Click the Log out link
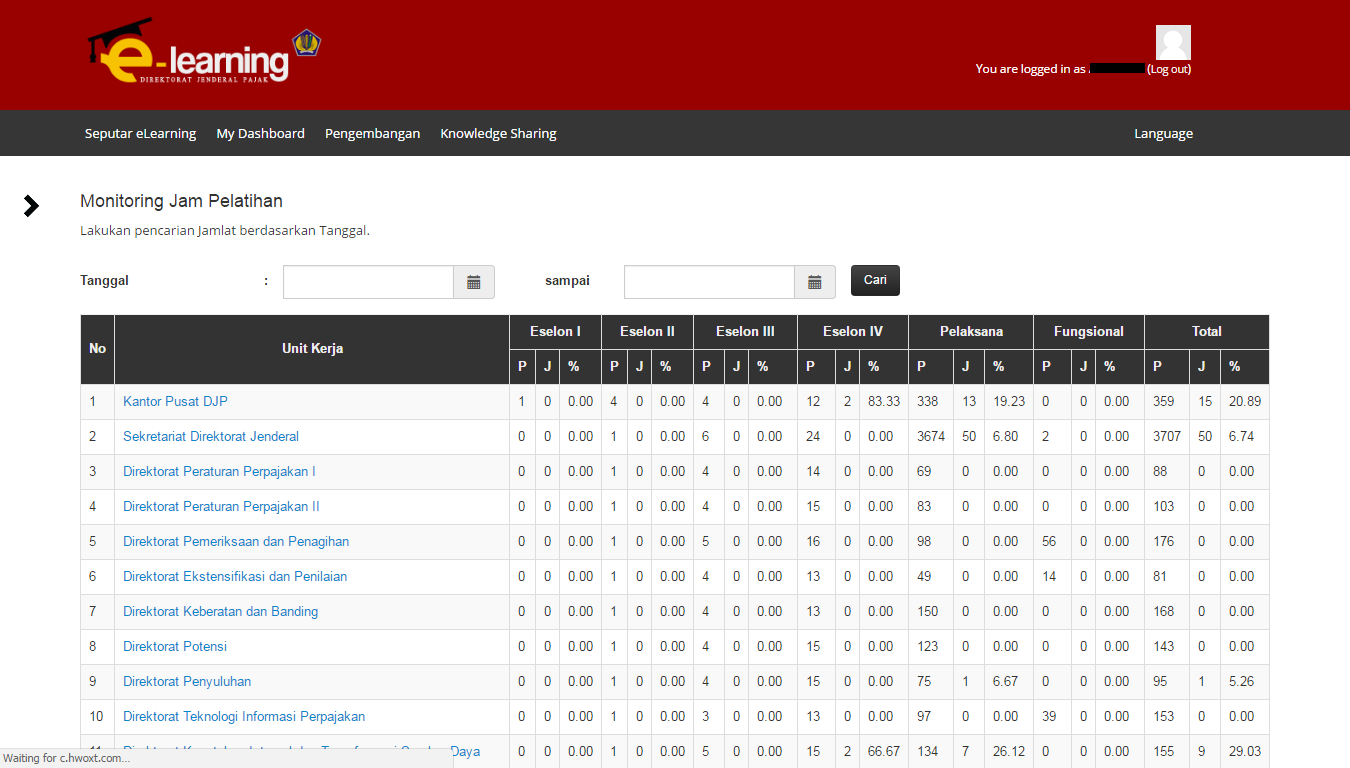Image resolution: width=1350 pixels, height=768 pixels. pos(1169,69)
